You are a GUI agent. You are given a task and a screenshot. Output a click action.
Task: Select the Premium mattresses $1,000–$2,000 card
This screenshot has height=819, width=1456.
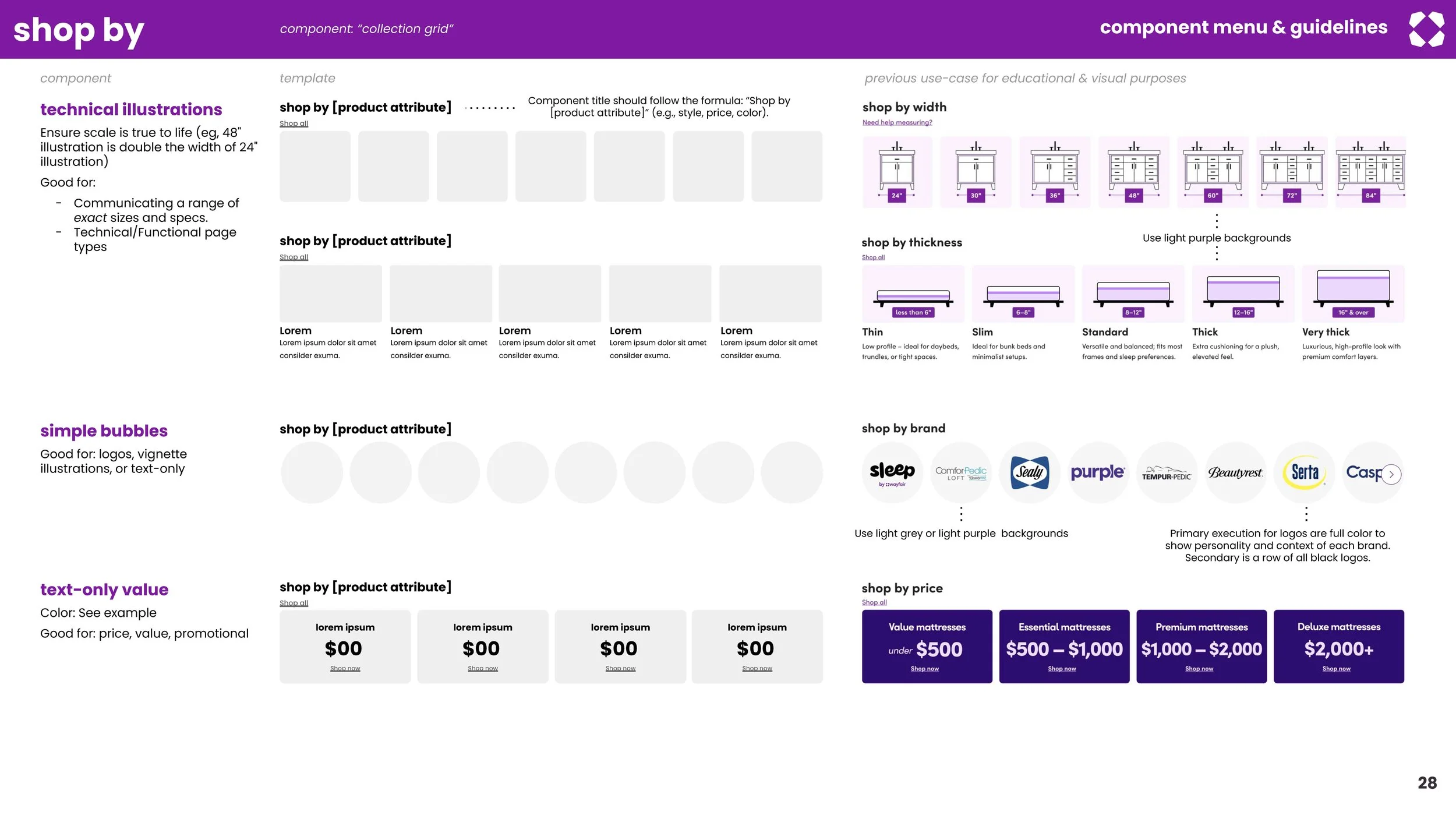1201,646
